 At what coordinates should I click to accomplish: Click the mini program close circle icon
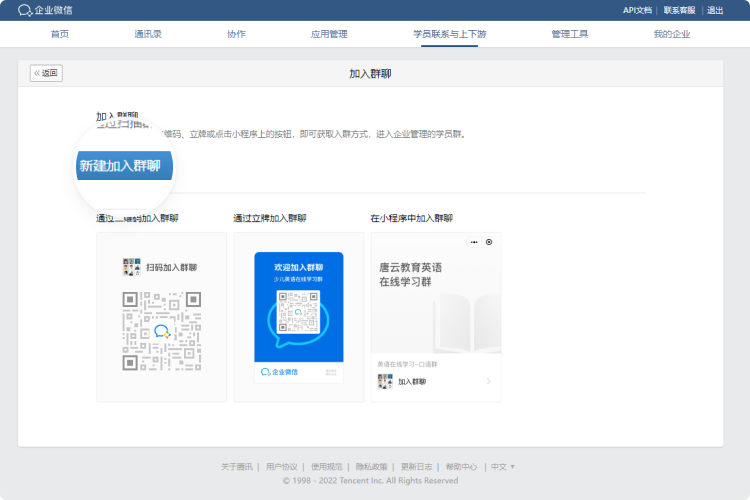click(x=489, y=242)
